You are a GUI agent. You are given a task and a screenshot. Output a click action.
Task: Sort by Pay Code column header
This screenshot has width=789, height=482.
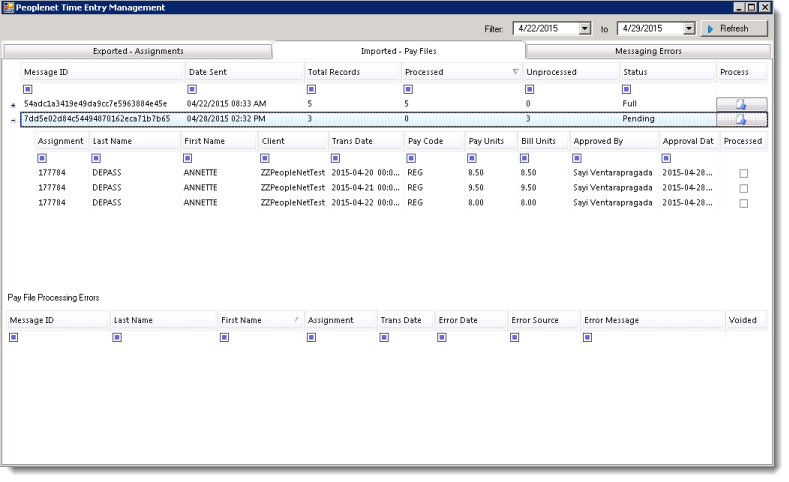434,141
